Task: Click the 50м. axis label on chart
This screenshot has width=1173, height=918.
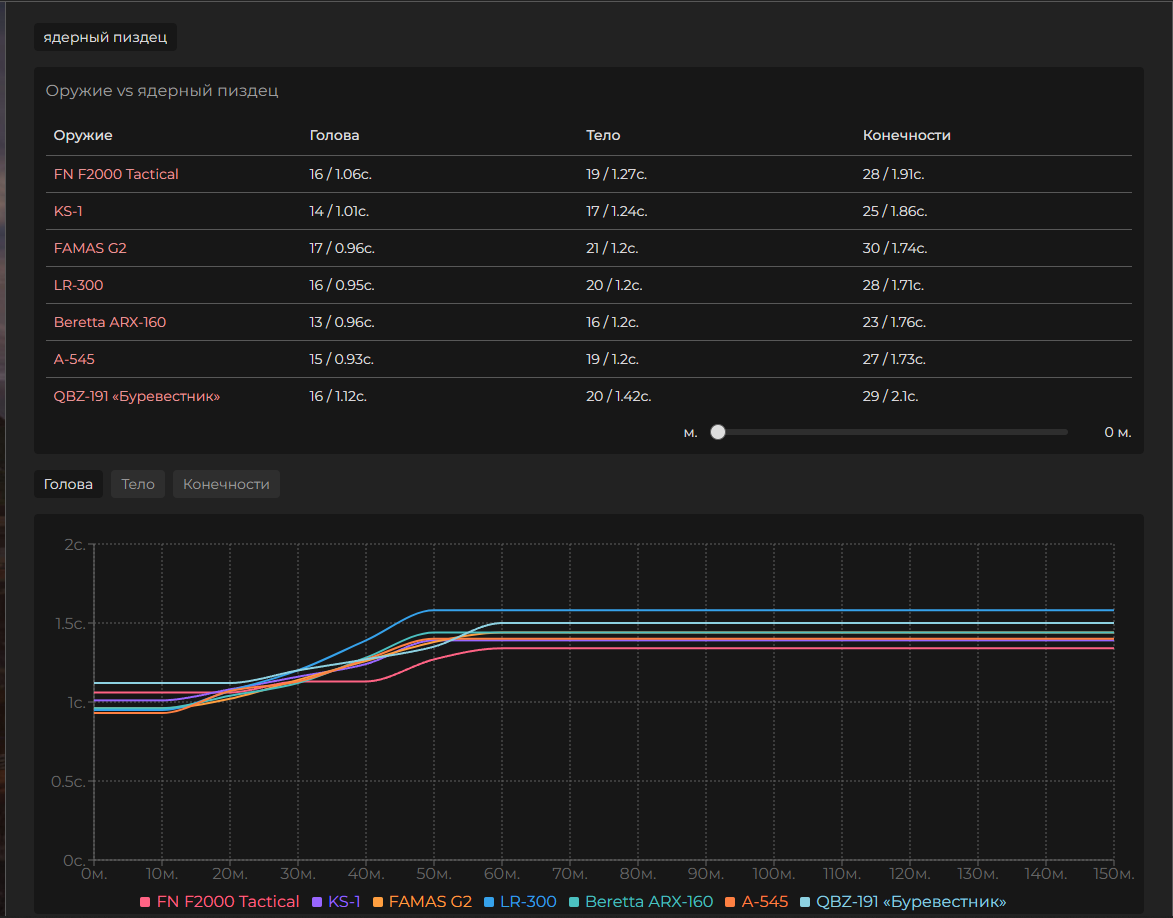Action: point(434,874)
